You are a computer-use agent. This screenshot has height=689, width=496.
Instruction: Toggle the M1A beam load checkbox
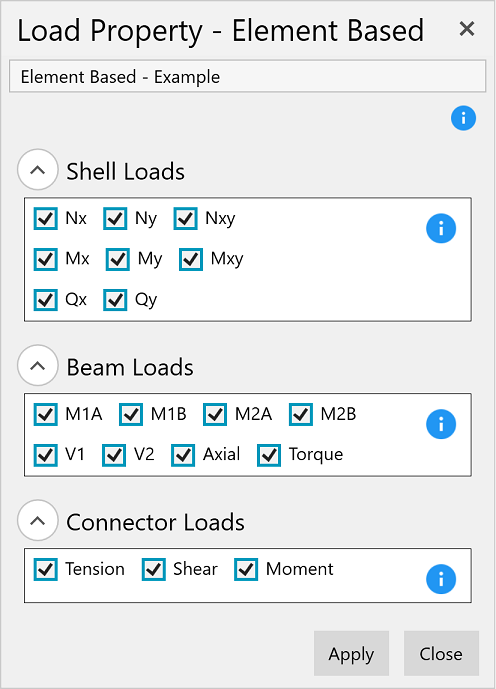[x=46, y=414]
